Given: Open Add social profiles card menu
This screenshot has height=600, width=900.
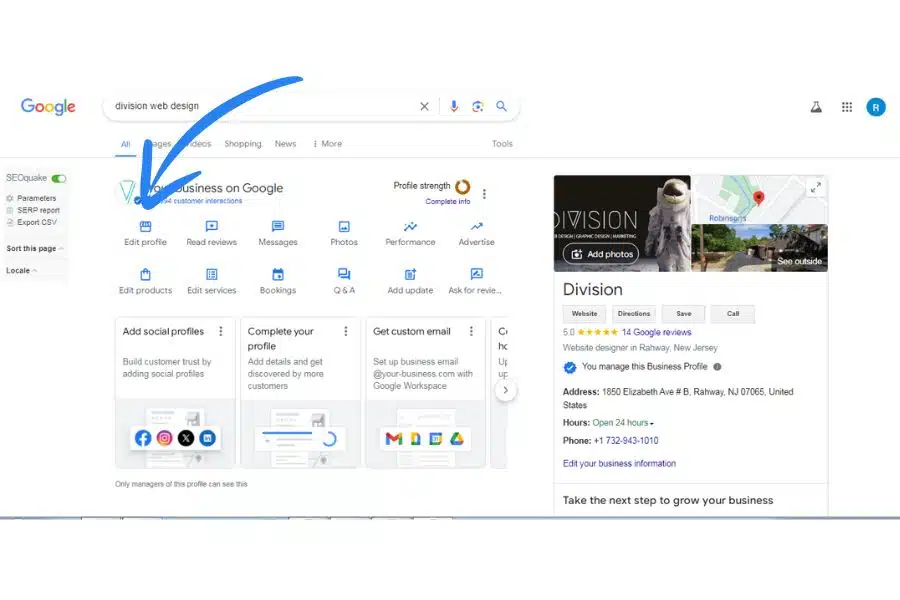Looking at the screenshot, I should (221, 331).
